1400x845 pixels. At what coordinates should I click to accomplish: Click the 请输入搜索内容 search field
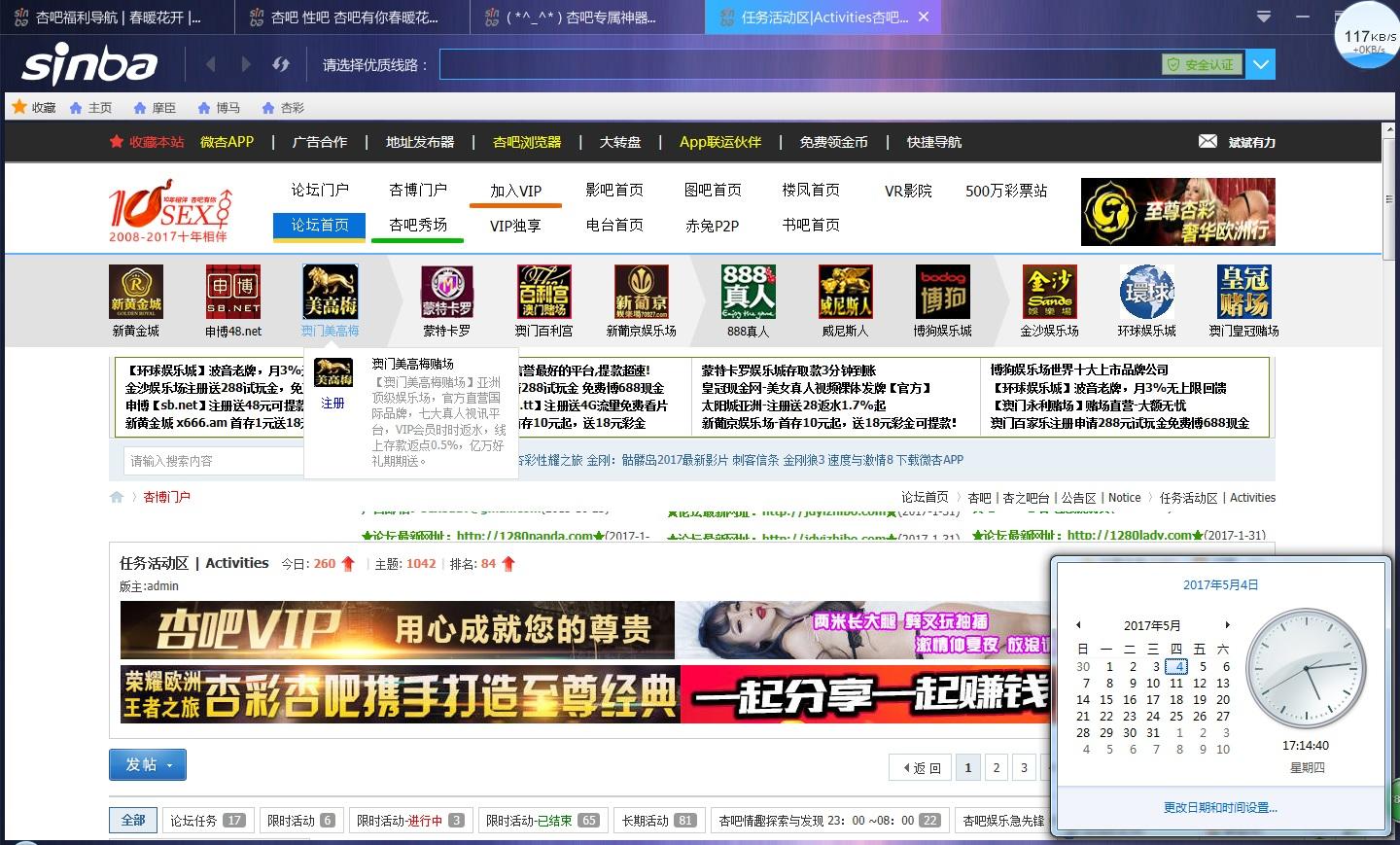(214, 461)
